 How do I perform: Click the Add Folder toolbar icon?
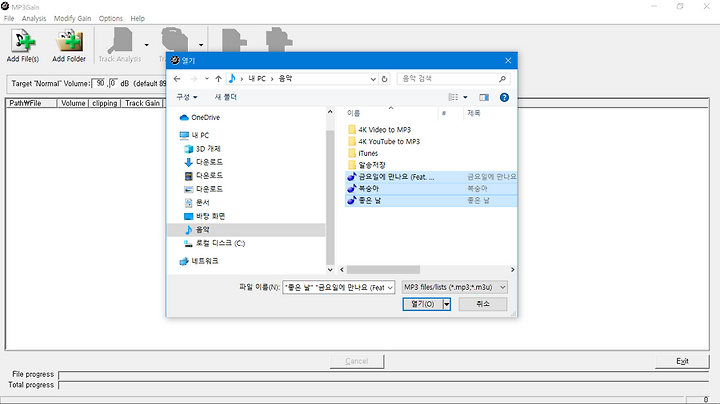[x=69, y=45]
